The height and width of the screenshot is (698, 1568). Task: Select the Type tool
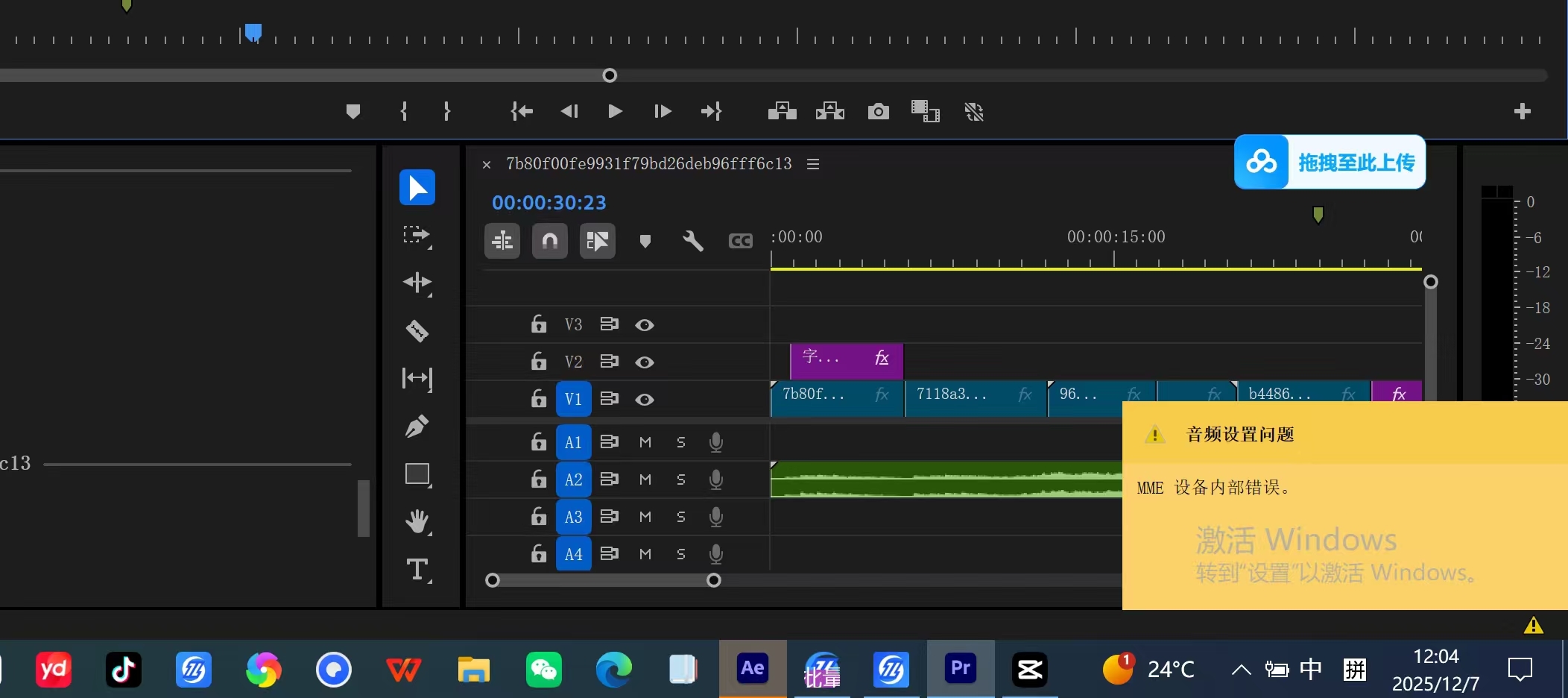[x=417, y=570]
